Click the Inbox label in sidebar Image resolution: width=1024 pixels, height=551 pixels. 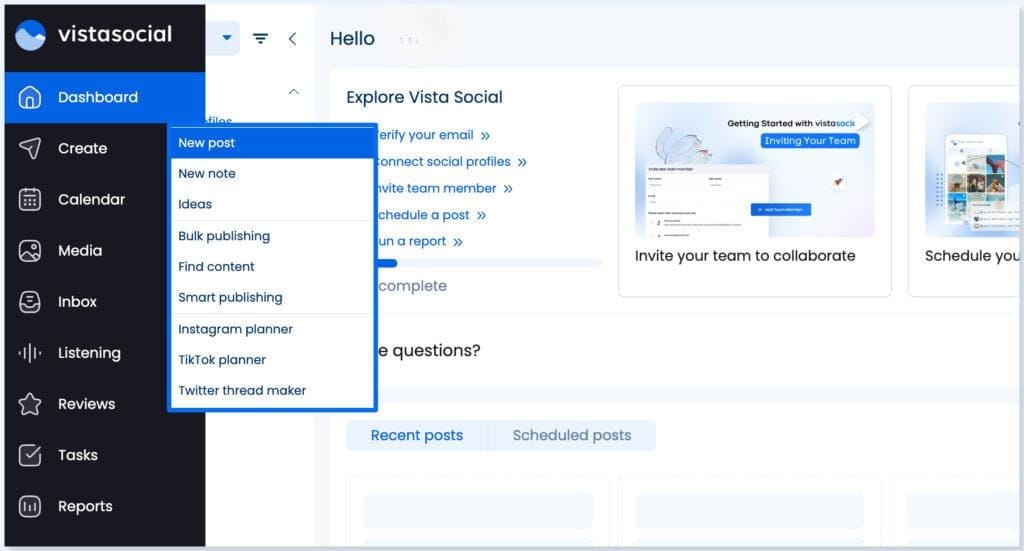[x=77, y=302]
